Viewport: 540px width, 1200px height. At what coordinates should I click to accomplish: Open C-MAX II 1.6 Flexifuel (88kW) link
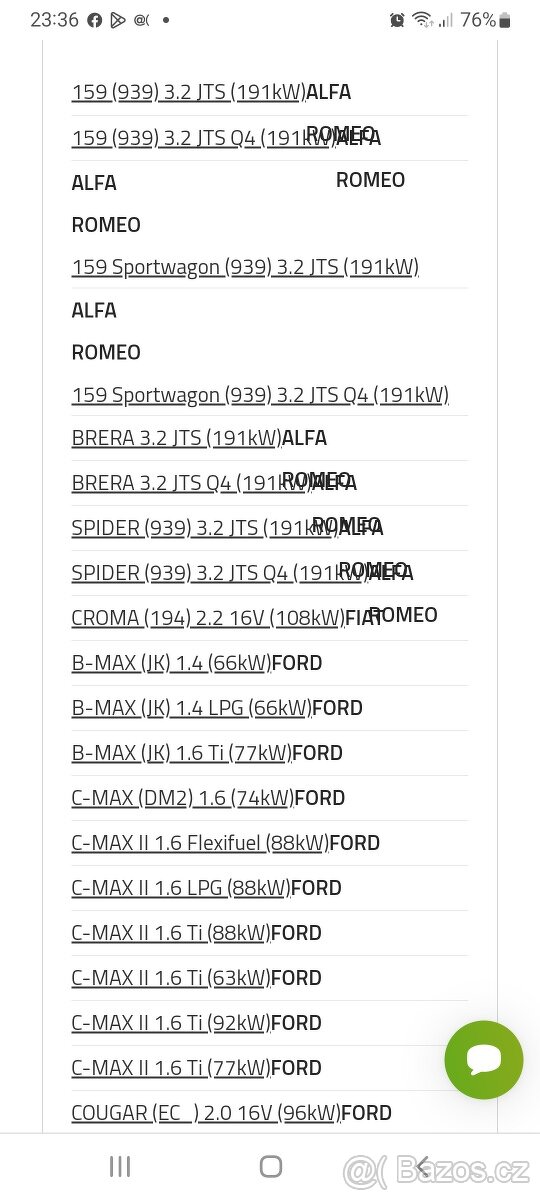click(x=200, y=843)
